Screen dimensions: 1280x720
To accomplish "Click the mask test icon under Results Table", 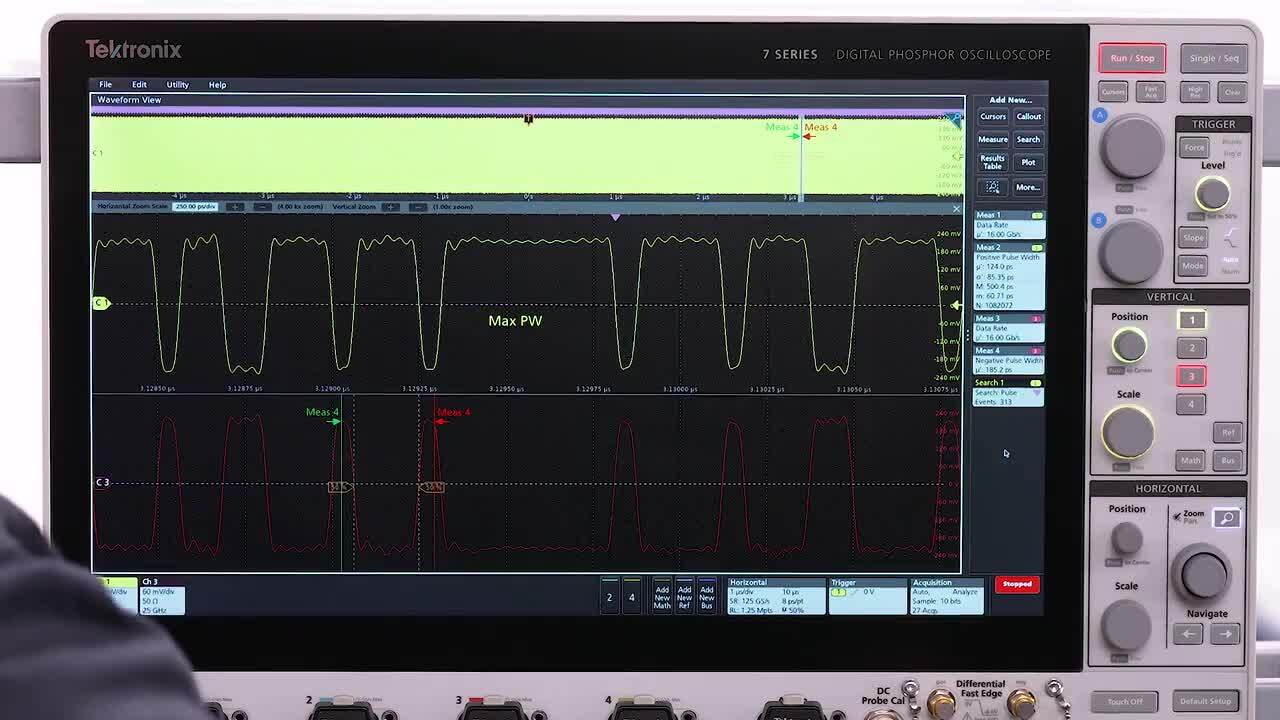I will coord(993,187).
